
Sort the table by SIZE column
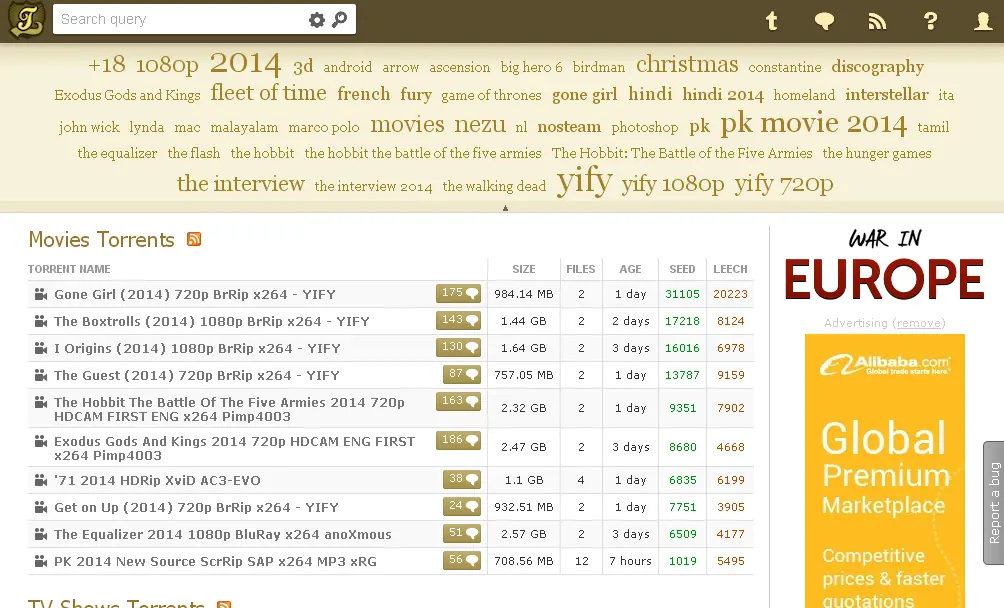coord(523,269)
